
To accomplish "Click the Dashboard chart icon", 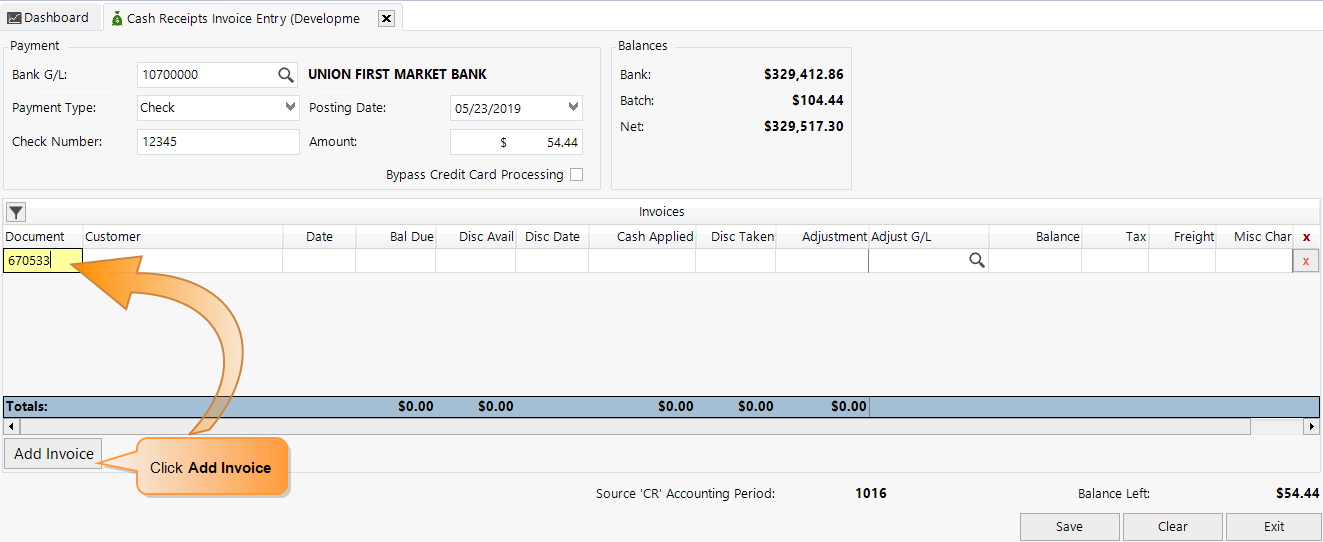I will 14,18.
